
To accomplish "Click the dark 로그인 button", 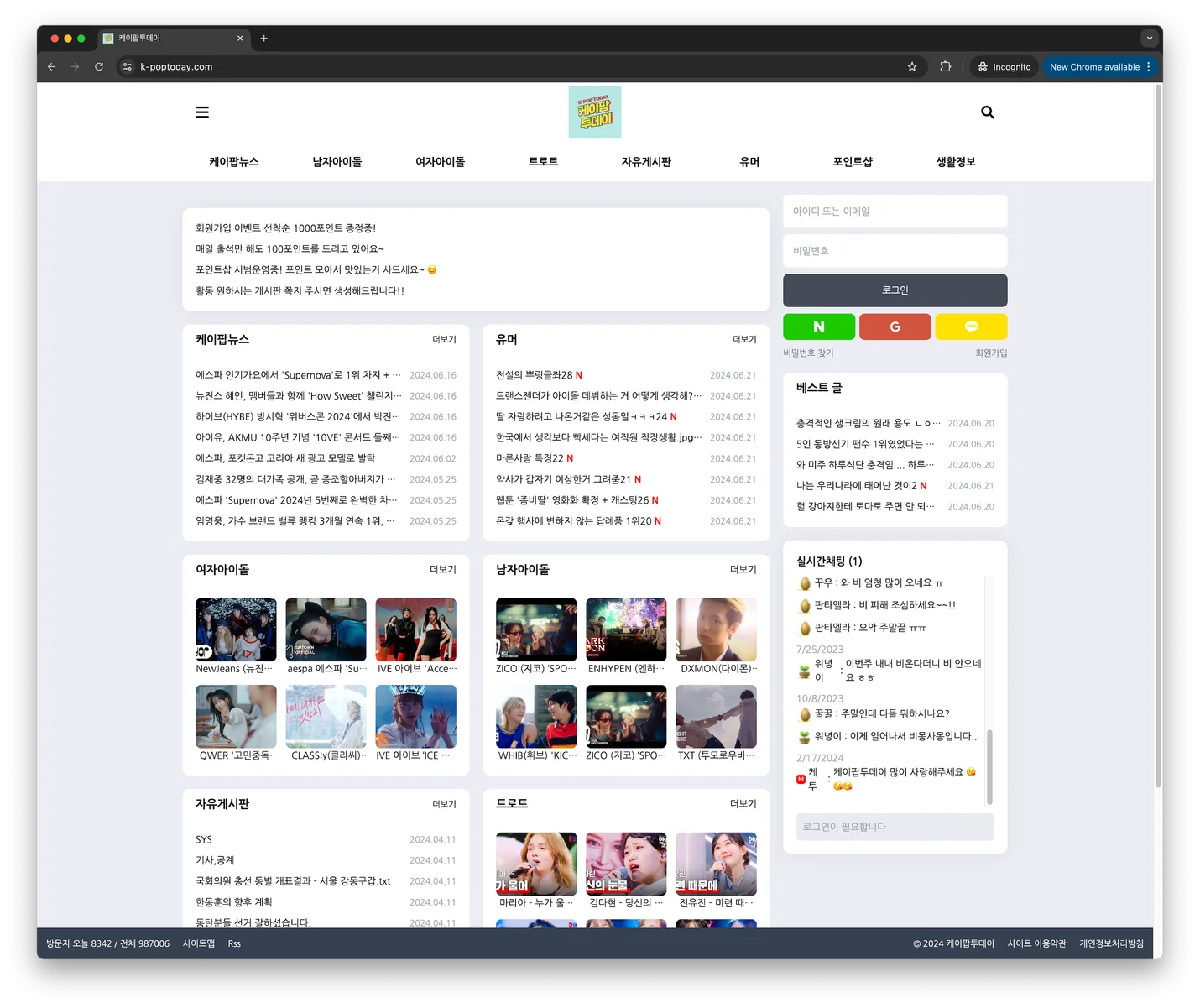I will coord(895,290).
